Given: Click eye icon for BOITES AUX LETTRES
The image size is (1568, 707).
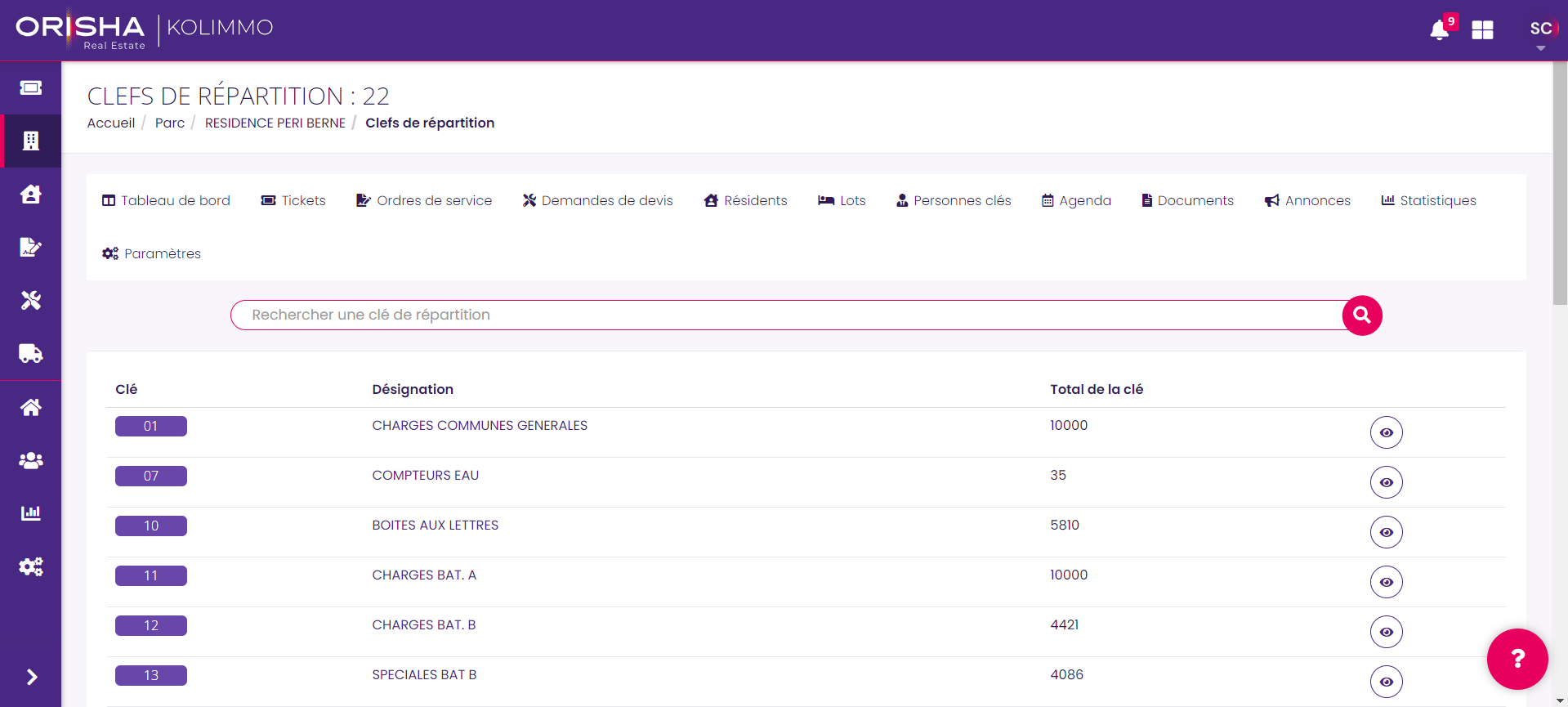Looking at the screenshot, I should tap(1387, 532).
